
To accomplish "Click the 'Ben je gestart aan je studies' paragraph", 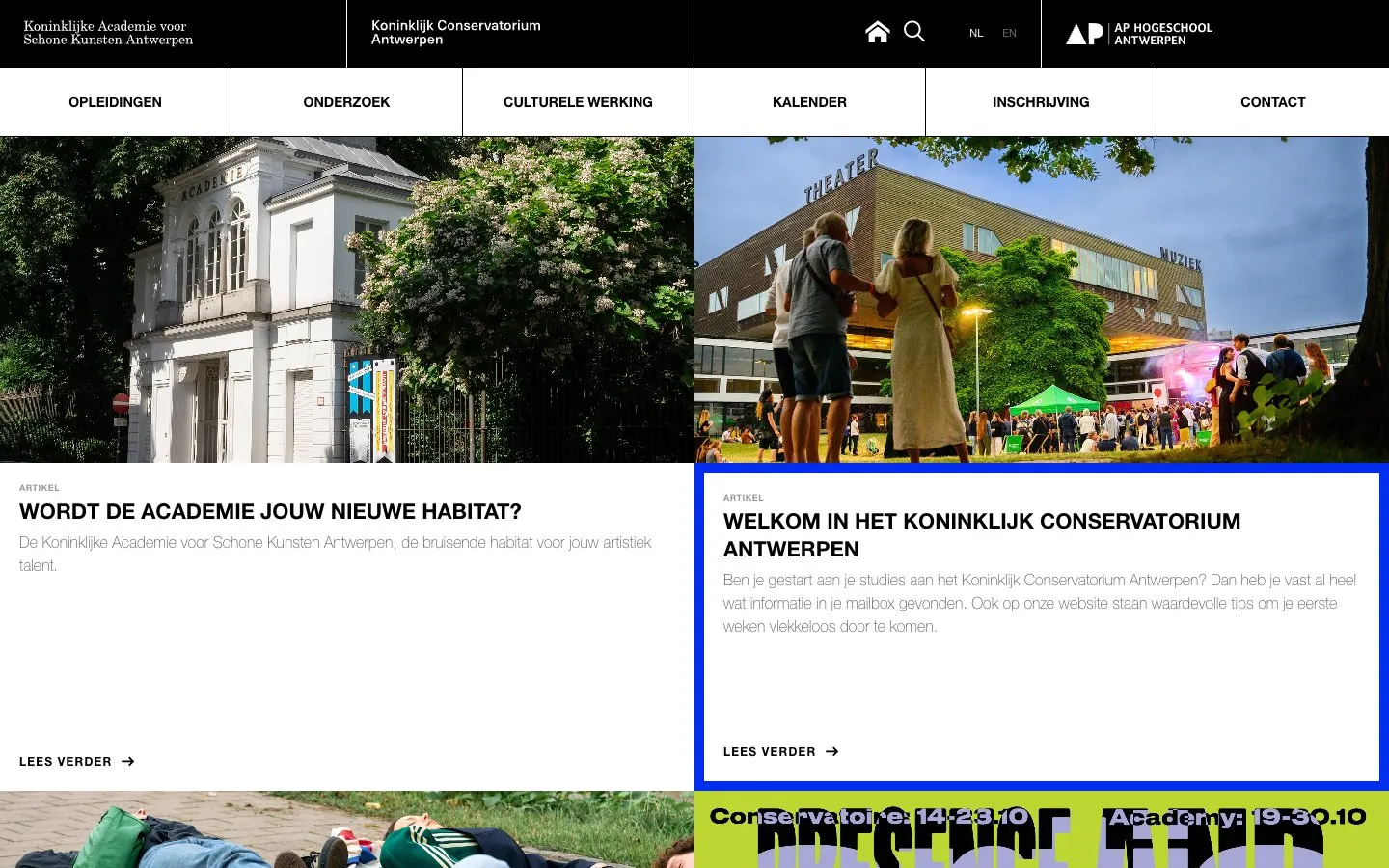I will pos(1040,604).
